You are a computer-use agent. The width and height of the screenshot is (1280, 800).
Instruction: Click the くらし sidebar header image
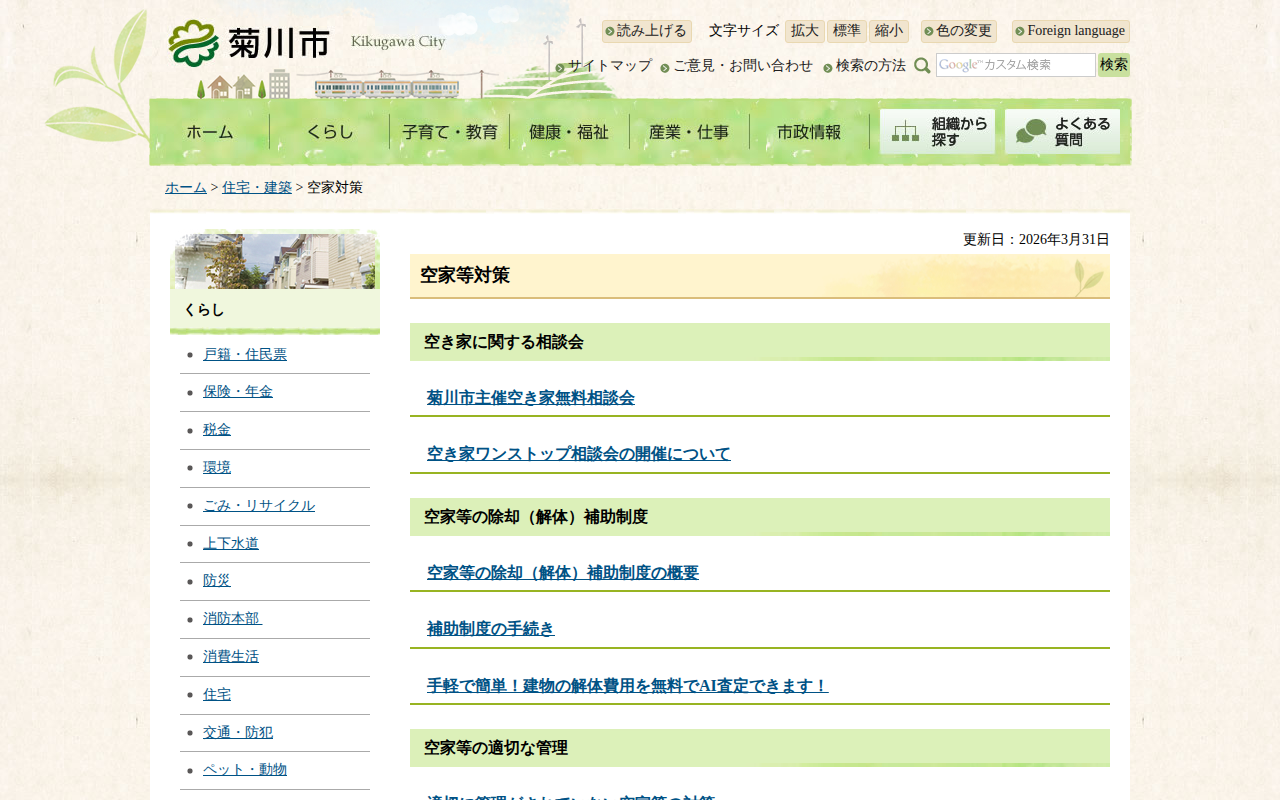275,262
